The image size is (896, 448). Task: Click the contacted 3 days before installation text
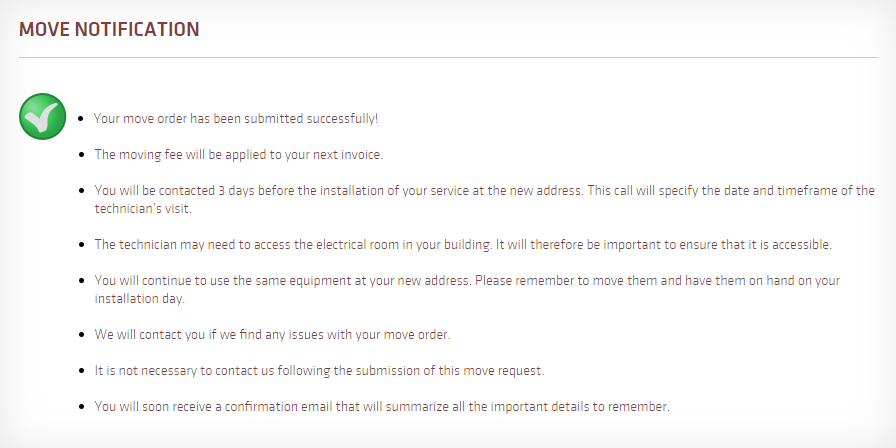485,190
